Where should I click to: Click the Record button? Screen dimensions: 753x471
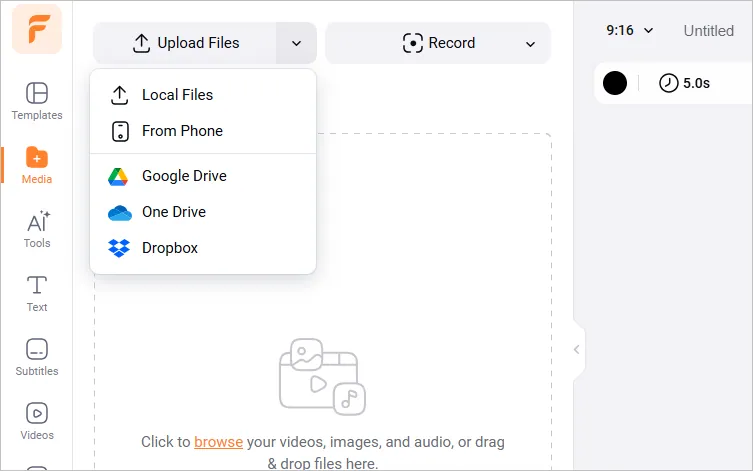[438, 43]
